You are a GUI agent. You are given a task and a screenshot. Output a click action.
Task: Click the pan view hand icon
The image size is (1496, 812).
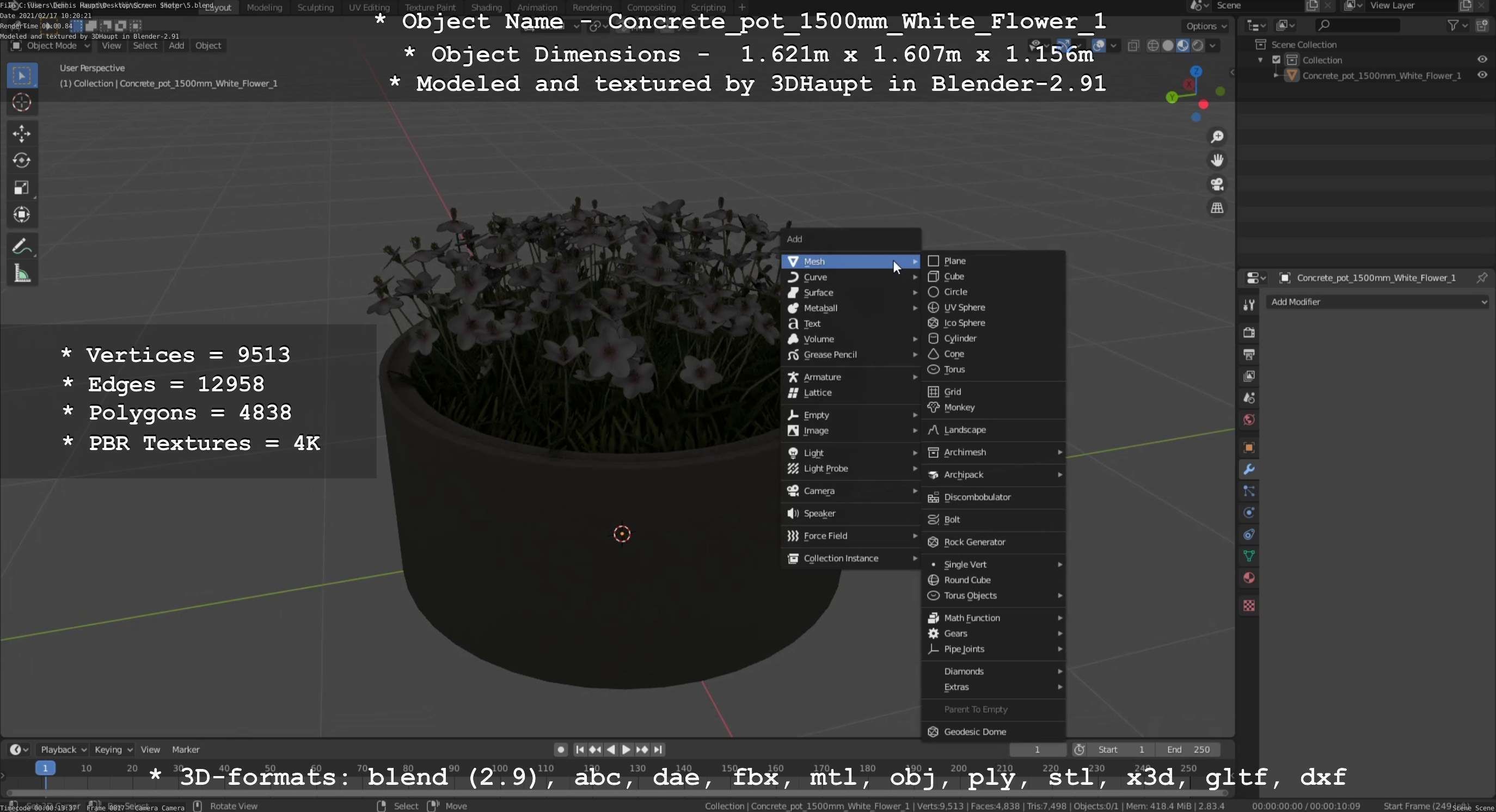(x=1217, y=160)
